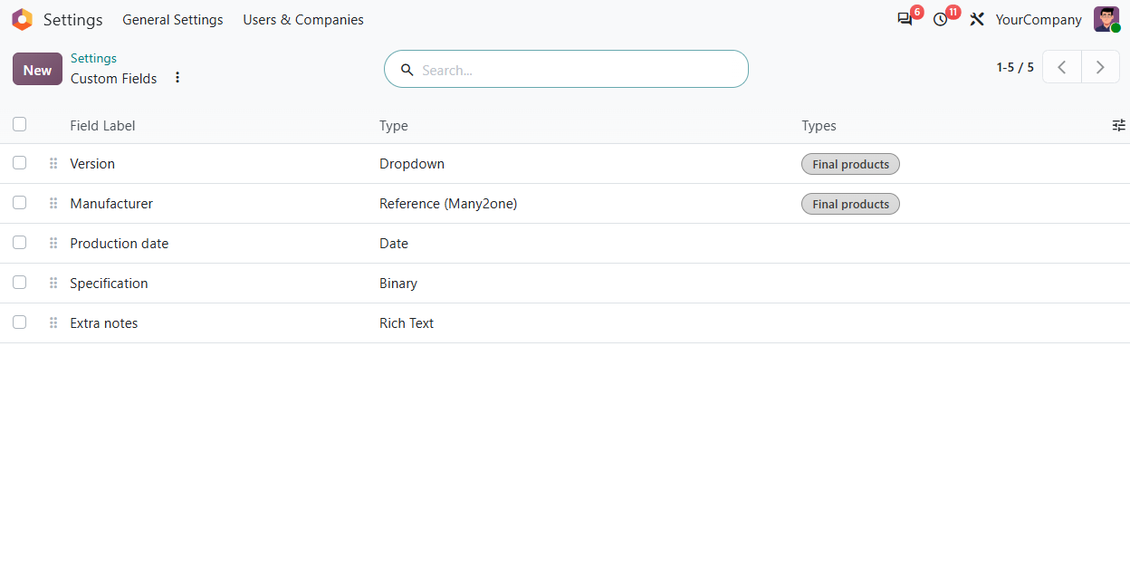Click the Dropdown type cell
1130x587 pixels.
[411, 163]
